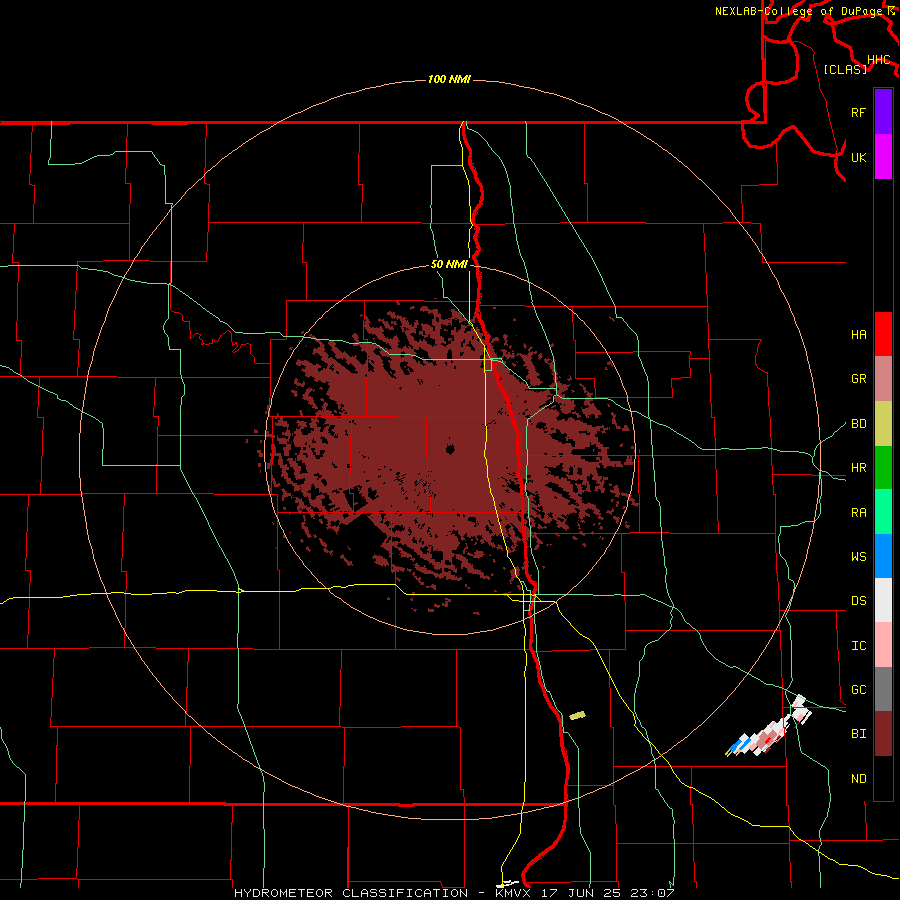Click the purple RF color swatch
This screenshot has width=900, height=900.
point(883,112)
